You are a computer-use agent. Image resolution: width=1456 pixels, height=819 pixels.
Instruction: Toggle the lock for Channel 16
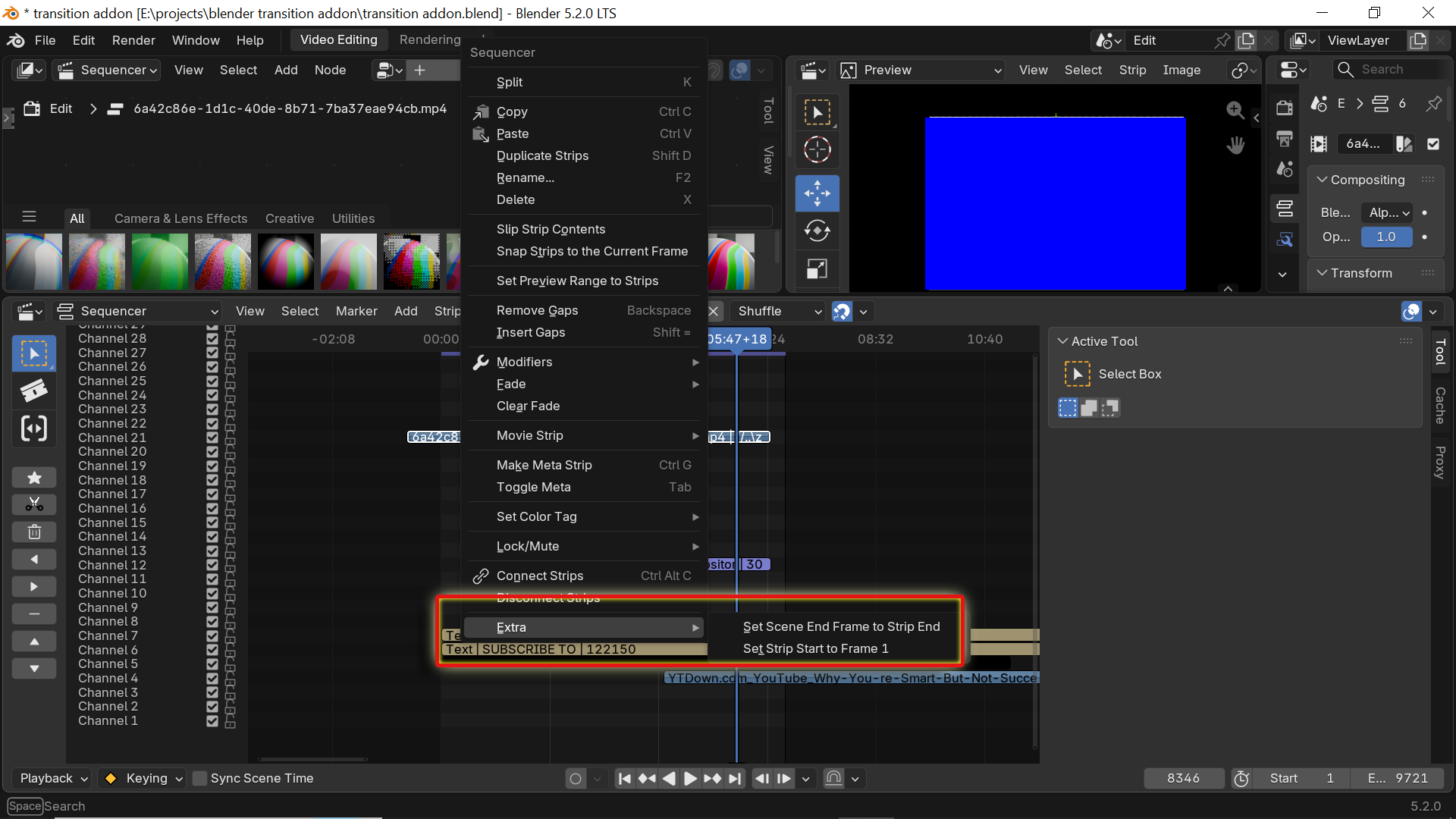(x=230, y=509)
